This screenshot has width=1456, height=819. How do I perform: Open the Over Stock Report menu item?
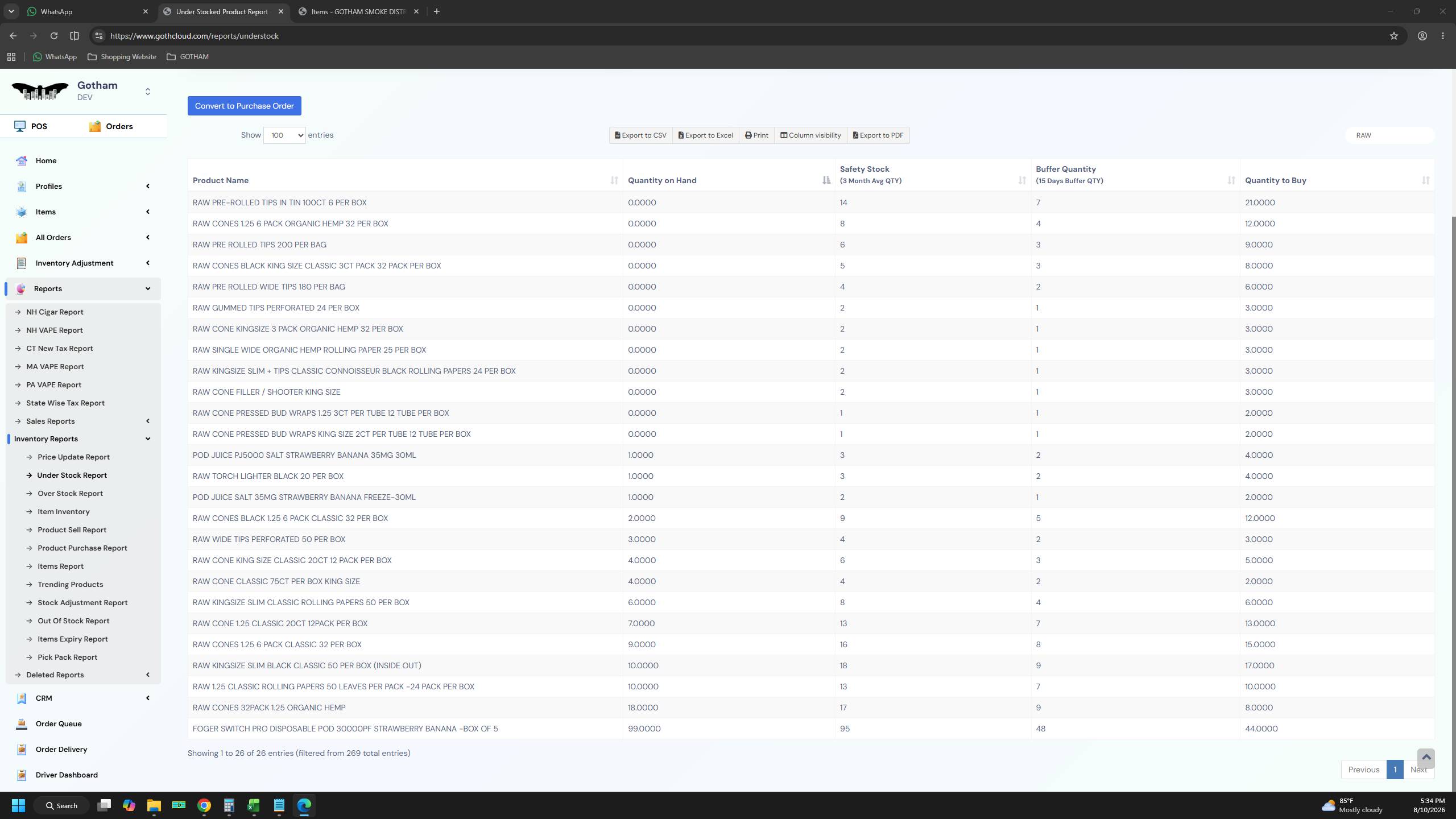[x=70, y=494]
